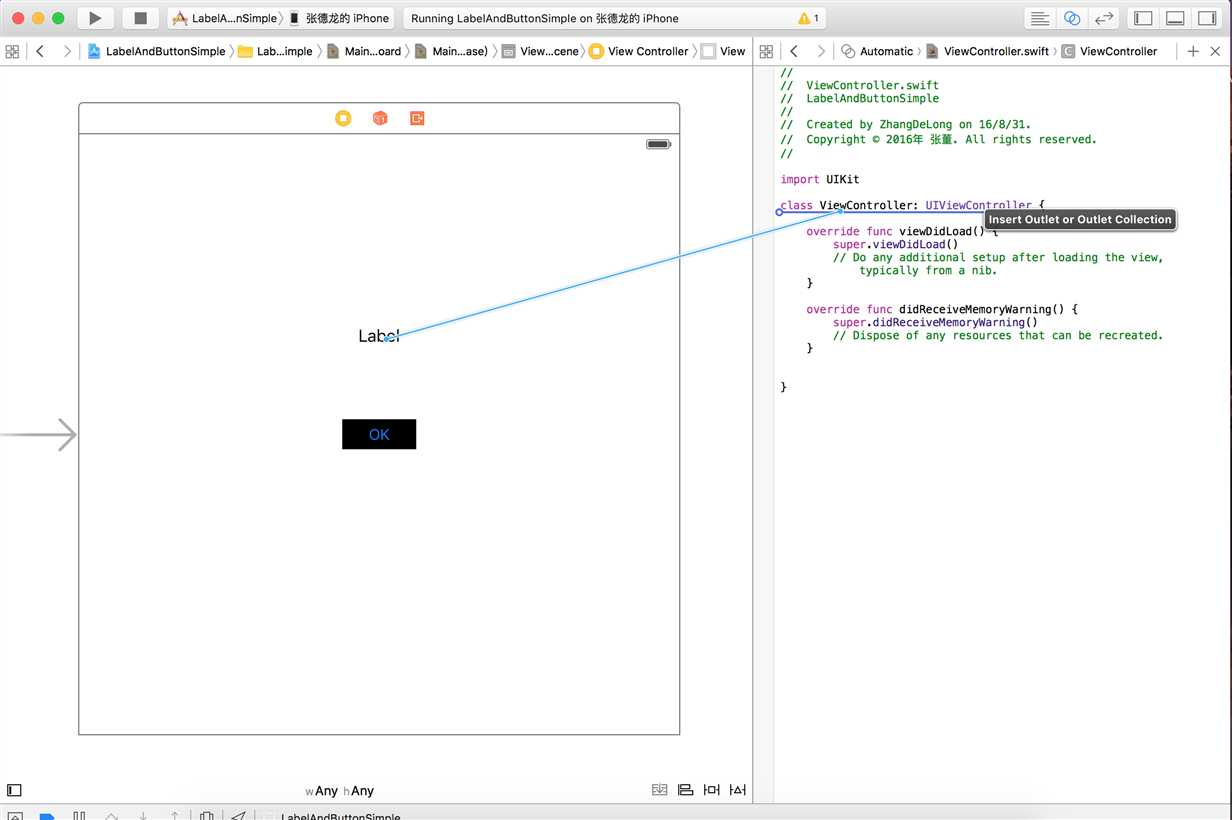Go back in the left editor history
Image resolution: width=1232 pixels, height=820 pixels.
[40, 51]
